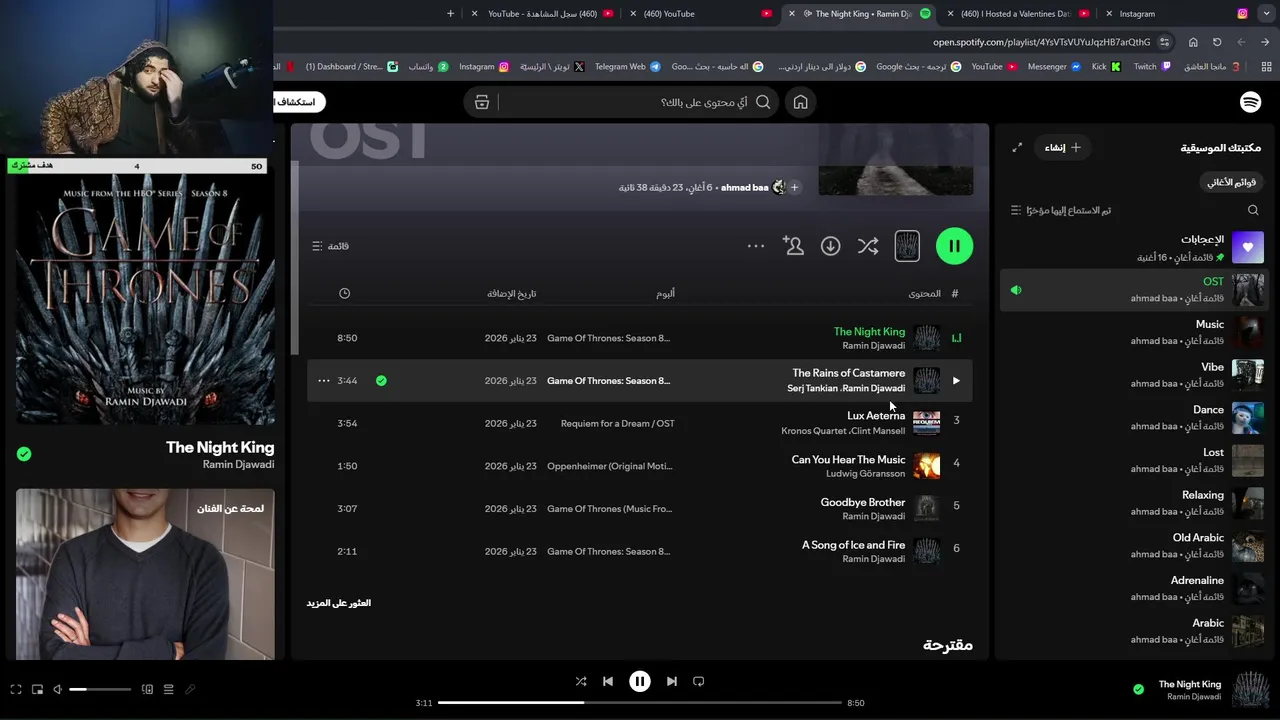This screenshot has height=720, width=1280.
Task: Toggle the lyrics microphone icon
Action: (190, 689)
